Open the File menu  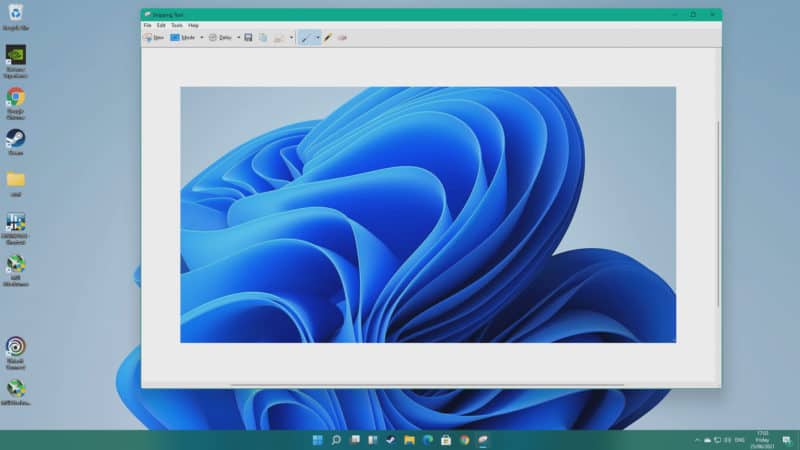pyautogui.click(x=147, y=25)
